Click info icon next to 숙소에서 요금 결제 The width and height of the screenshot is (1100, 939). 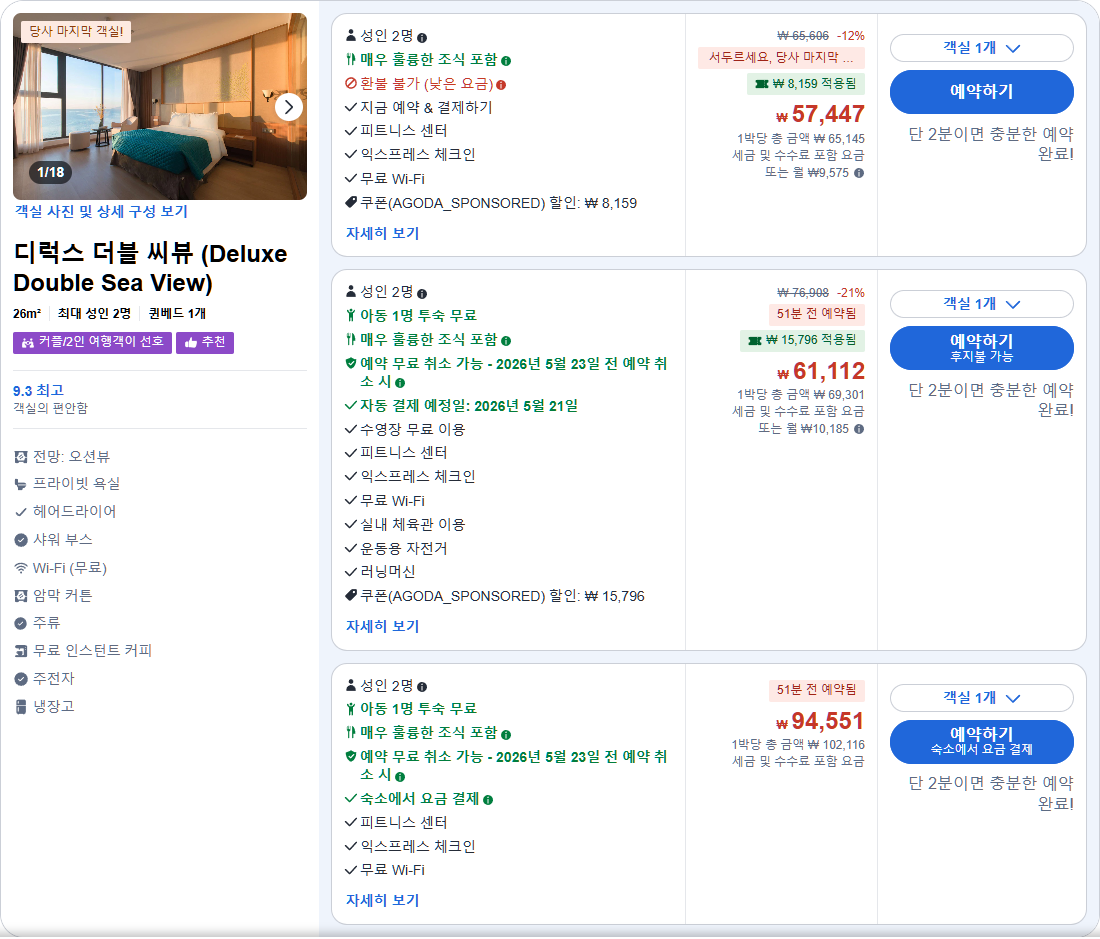(x=488, y=799)
